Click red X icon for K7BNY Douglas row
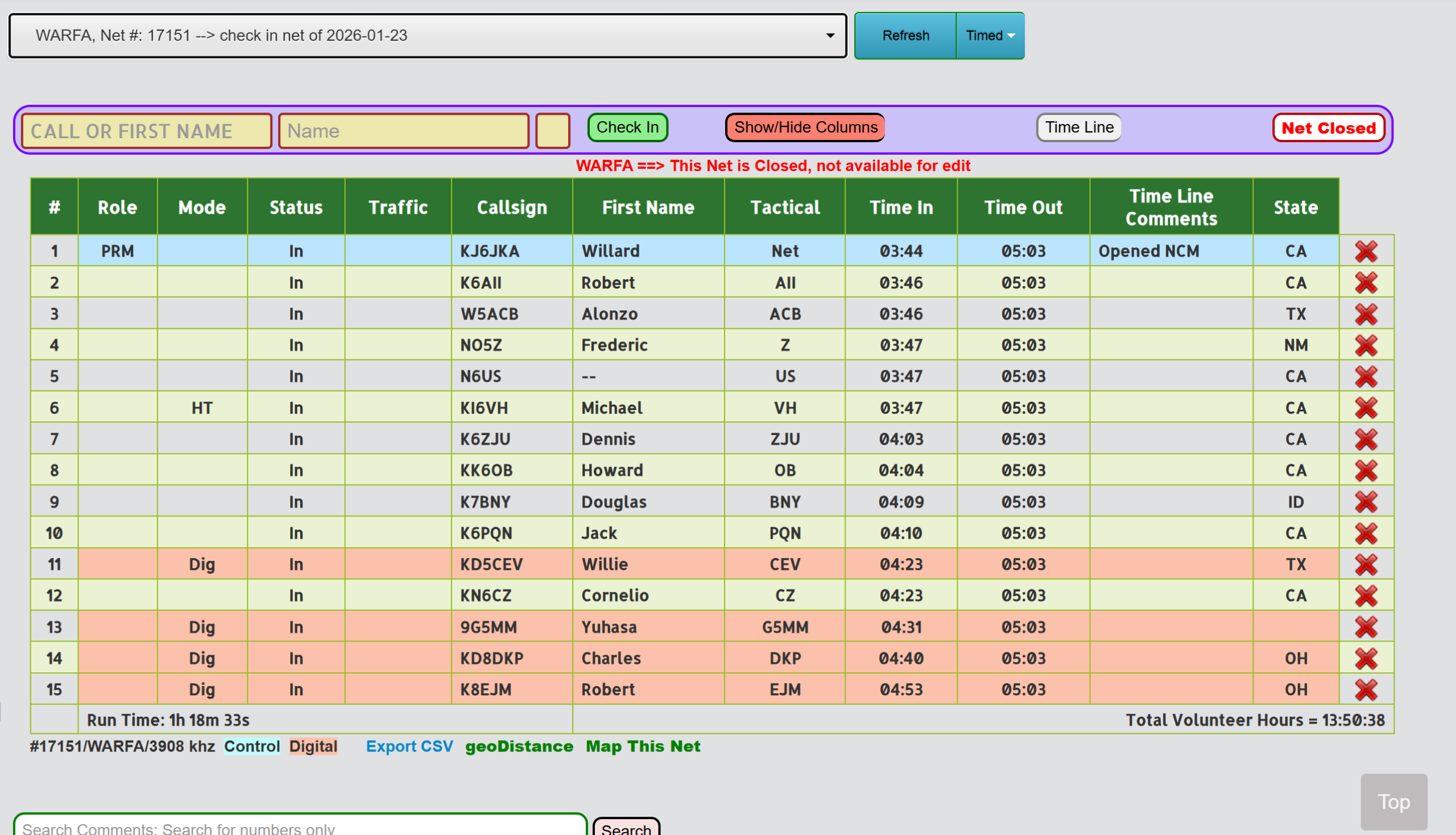The image size is (1456, 835). (x=1366, y=502)
